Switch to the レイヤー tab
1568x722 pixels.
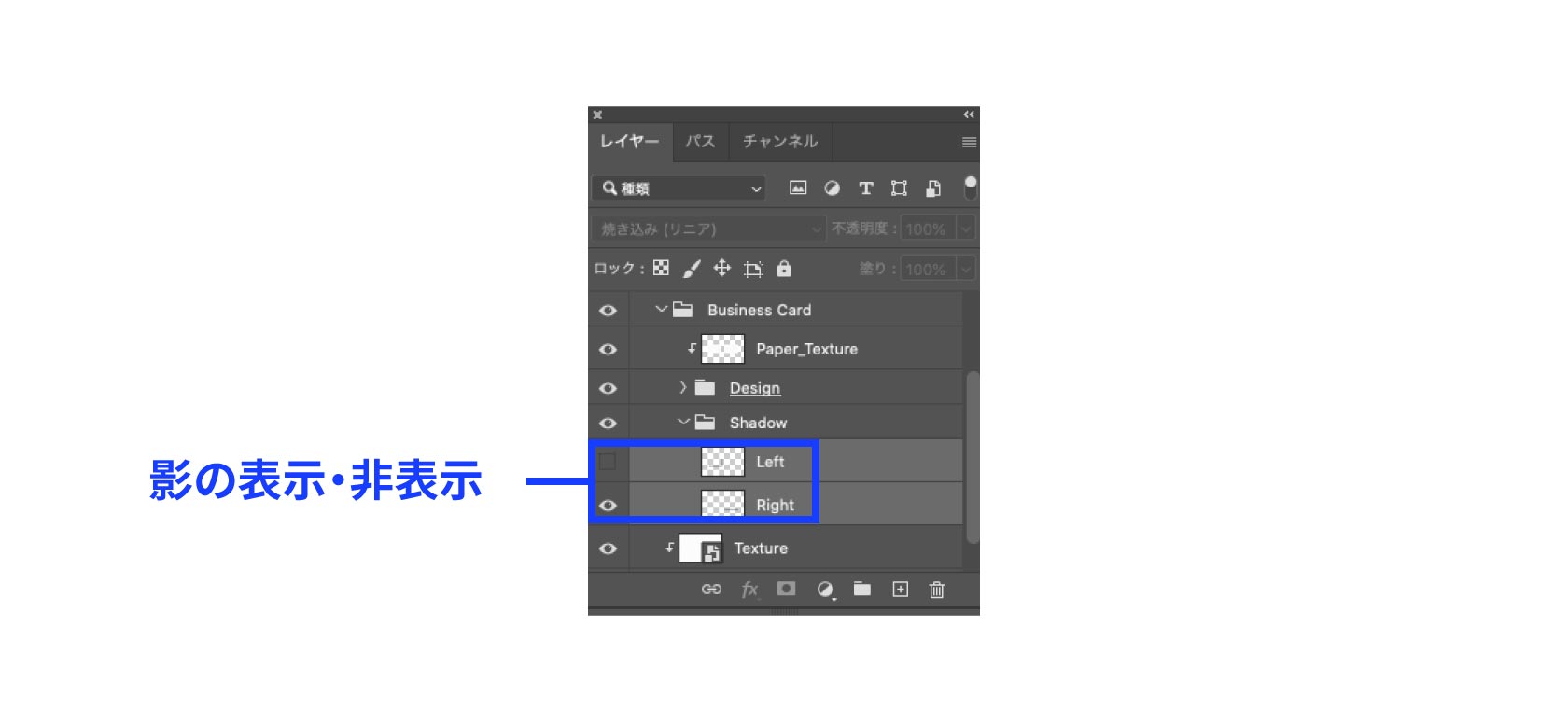pos(630,142)
